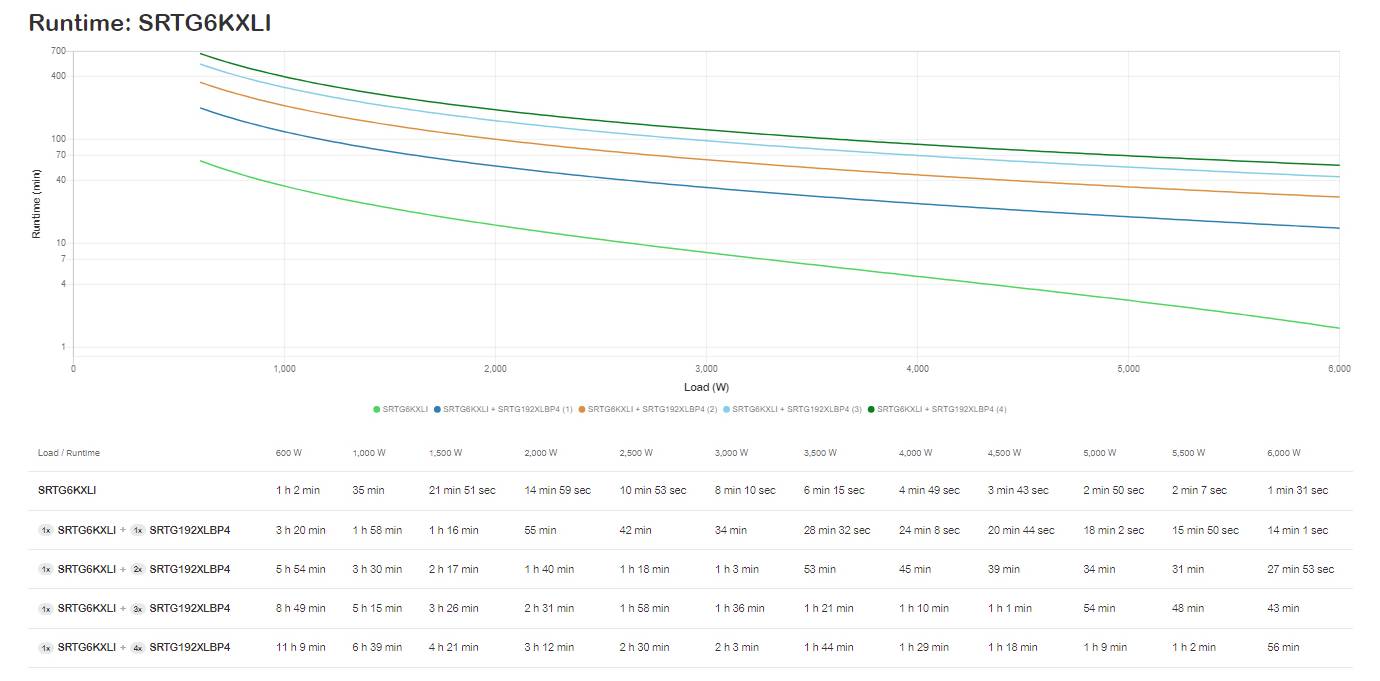Click the 1,500 W column header
Image resolution: width=1380 pixels, height=681 pixels.
pyautogui.click(x=446, y=453)
